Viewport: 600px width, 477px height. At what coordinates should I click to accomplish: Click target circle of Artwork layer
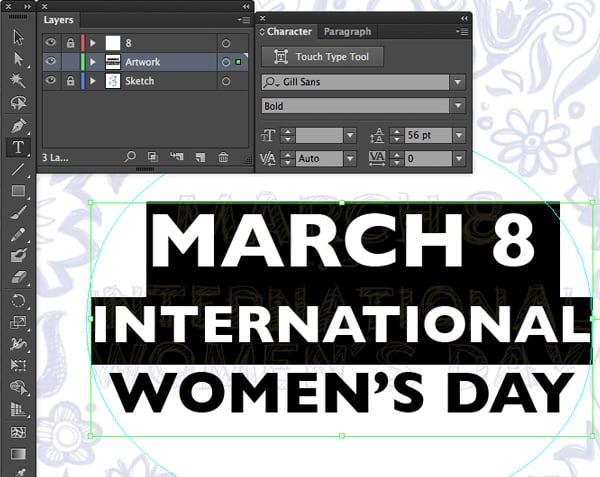coord(226,62)
